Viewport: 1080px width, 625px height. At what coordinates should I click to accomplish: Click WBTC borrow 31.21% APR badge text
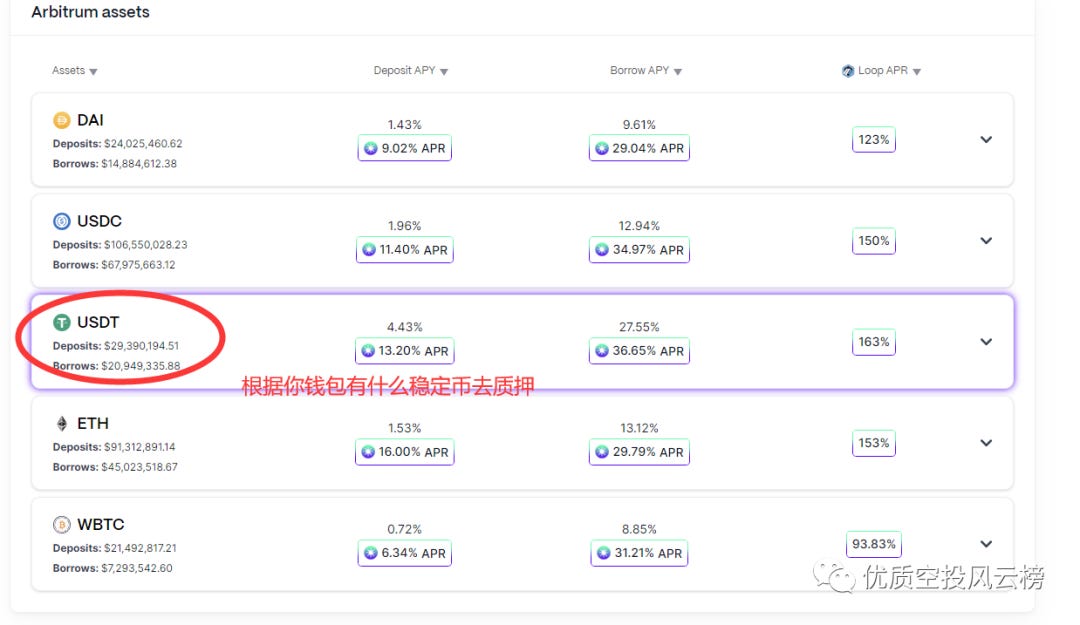[x=648, y=553]
